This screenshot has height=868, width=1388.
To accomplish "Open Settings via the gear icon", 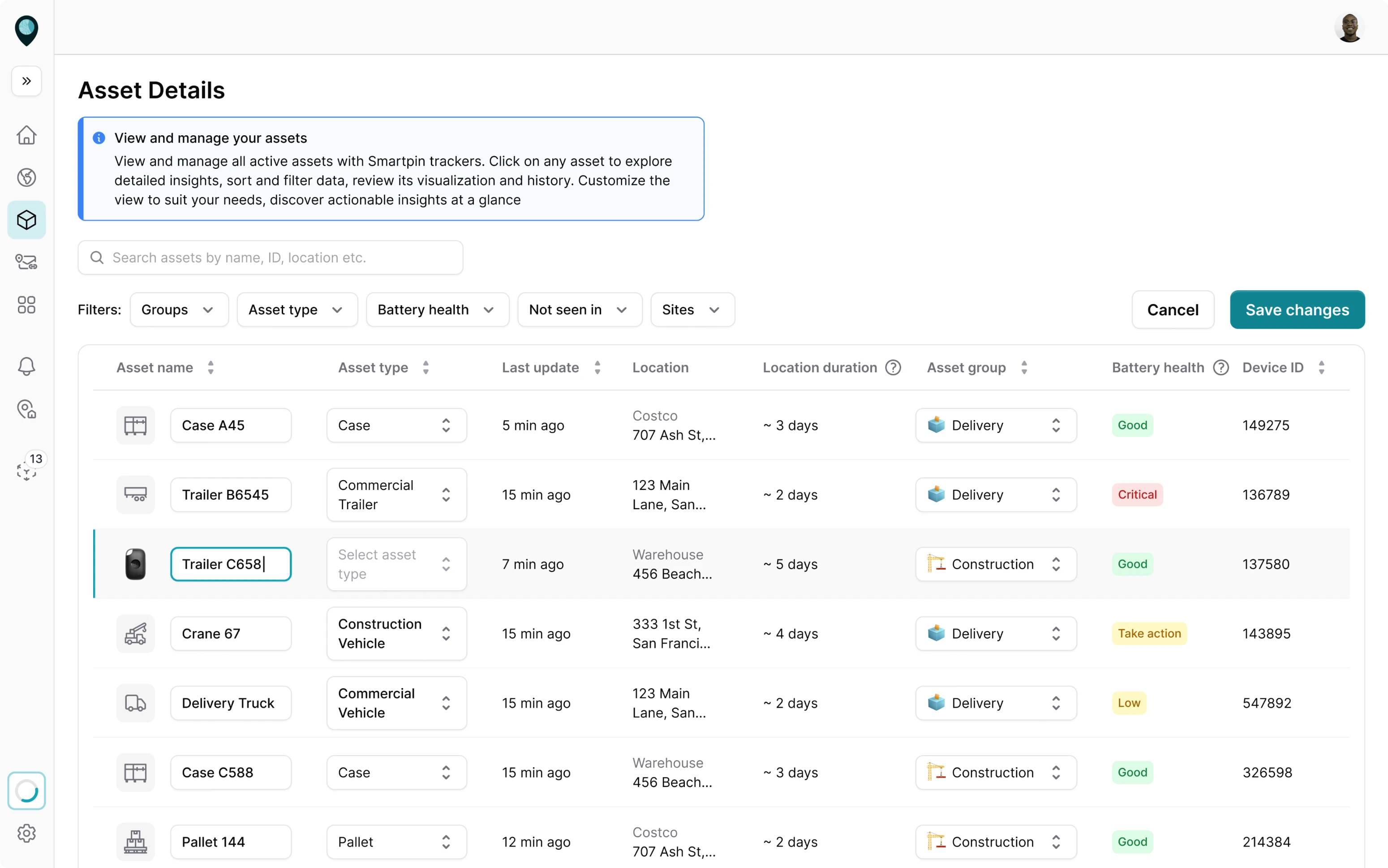I will click(x=26, y=834).
